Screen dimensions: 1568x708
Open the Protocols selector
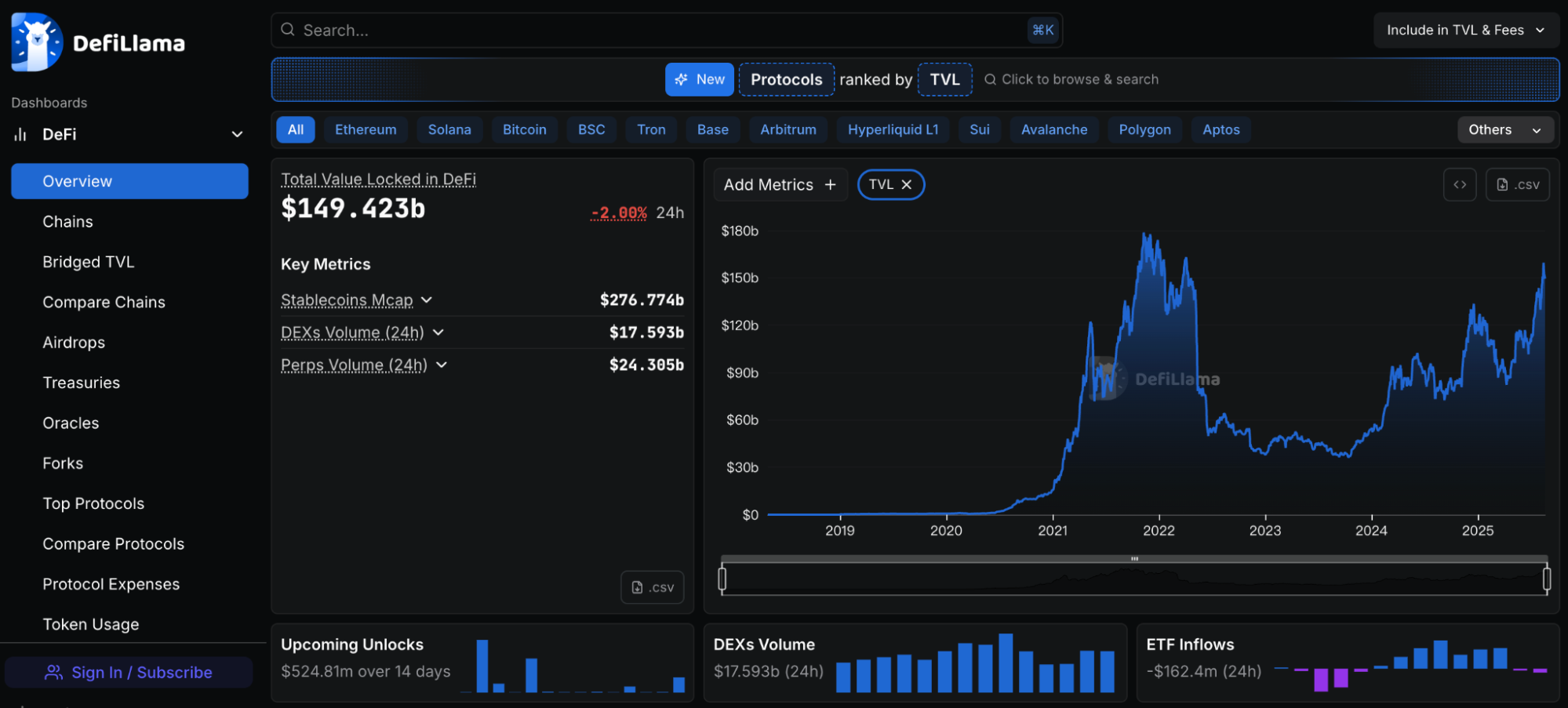coord(786,79)
